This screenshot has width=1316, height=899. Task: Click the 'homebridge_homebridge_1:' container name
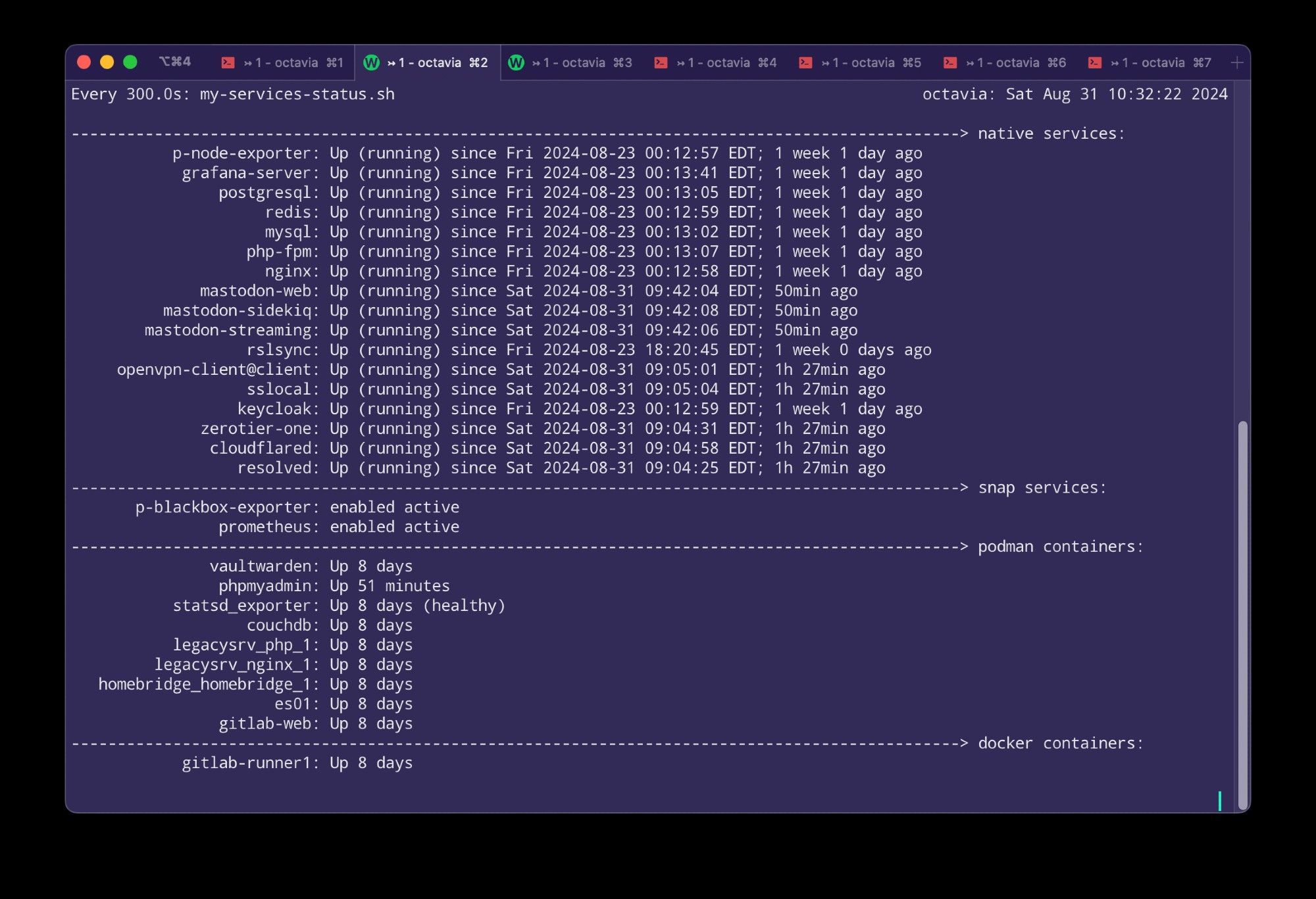click(x=209, y=685)
